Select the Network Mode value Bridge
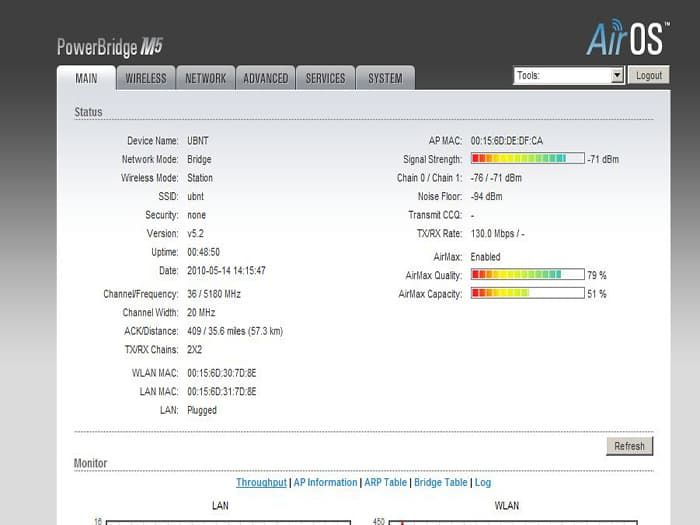Image resolution: width=700 pixels, height=525 pixels. tap(199, 159)
